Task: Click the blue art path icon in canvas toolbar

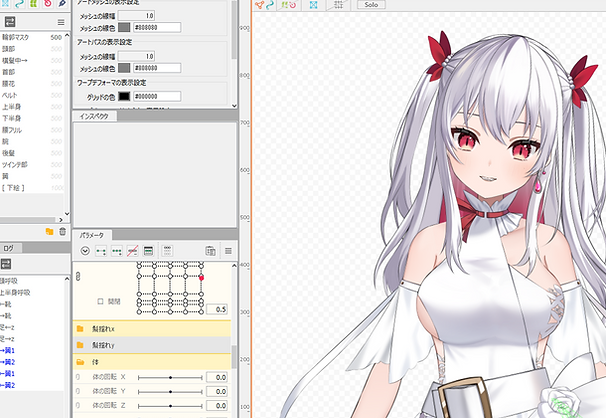Action: pos(270,5)
